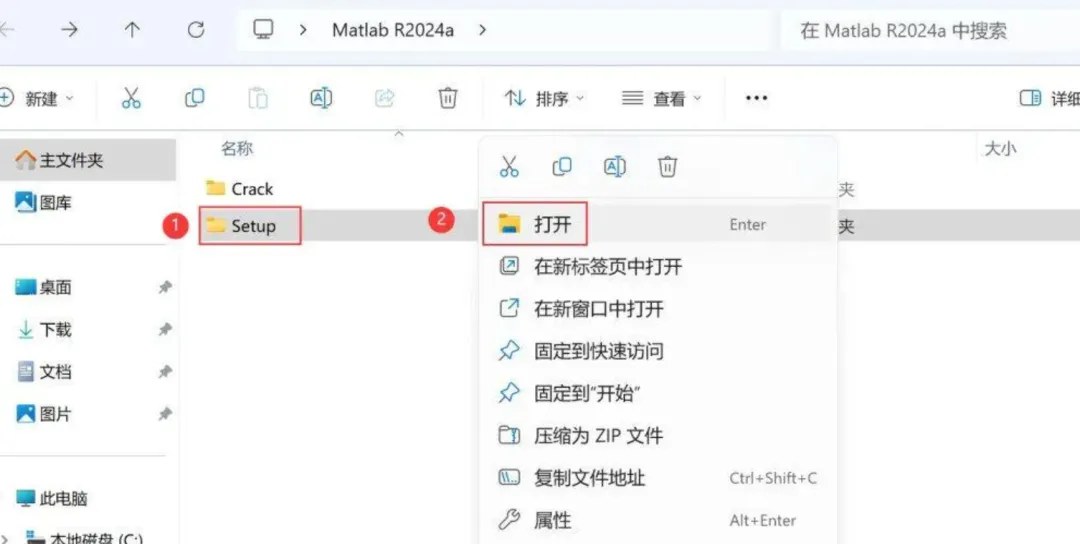1080x544 pixels.
Task: Open the 查看 view dropdown
Action: 661,98
